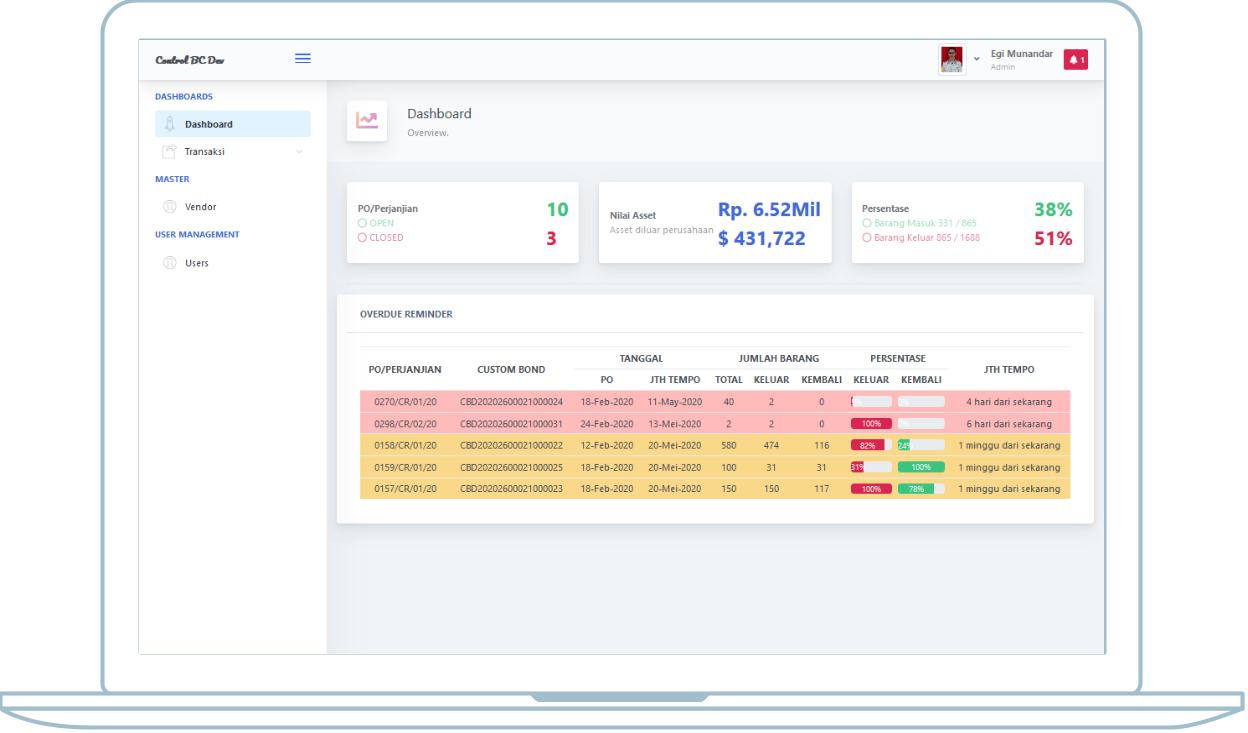Click the Dashboard rocket icon in sidebar
The width and height of the screenshot is (1248, 733).
[x=169, y=125]
